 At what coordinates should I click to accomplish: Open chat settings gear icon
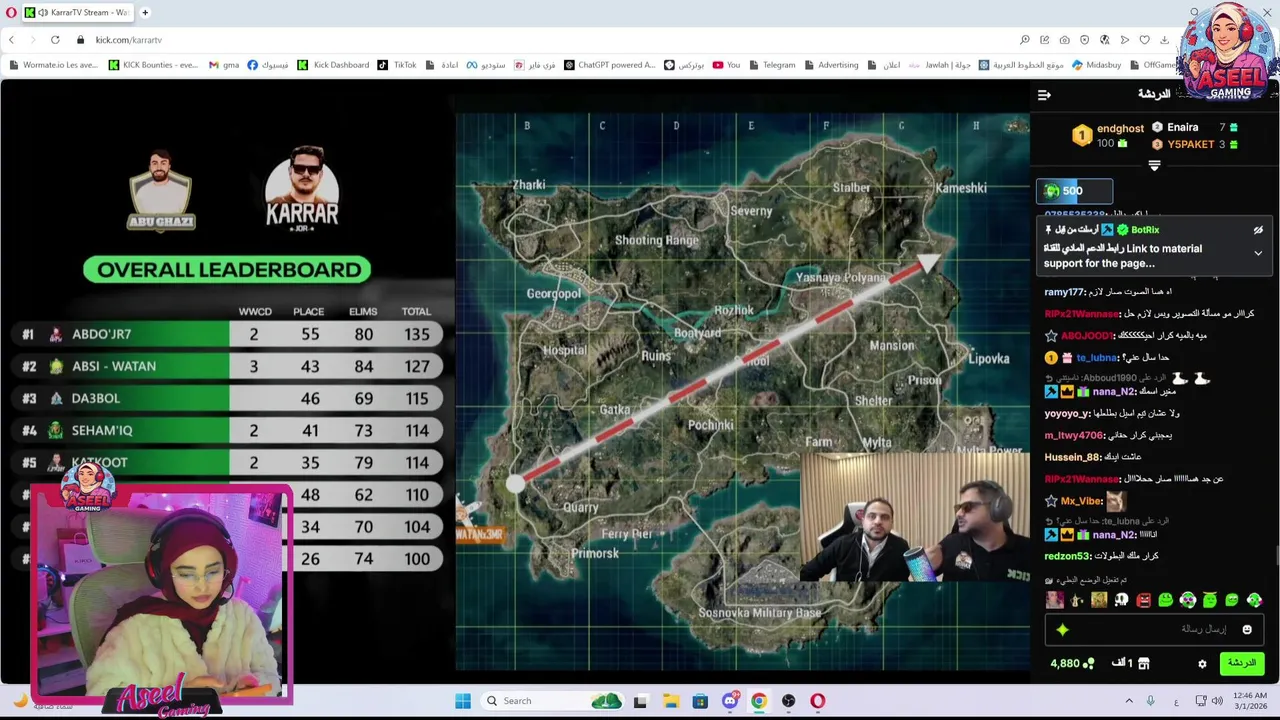1202,664
